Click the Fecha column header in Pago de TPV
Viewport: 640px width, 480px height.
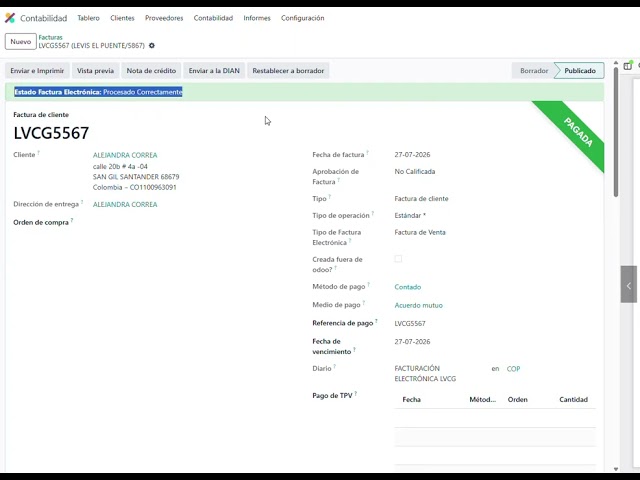[411, 400]
